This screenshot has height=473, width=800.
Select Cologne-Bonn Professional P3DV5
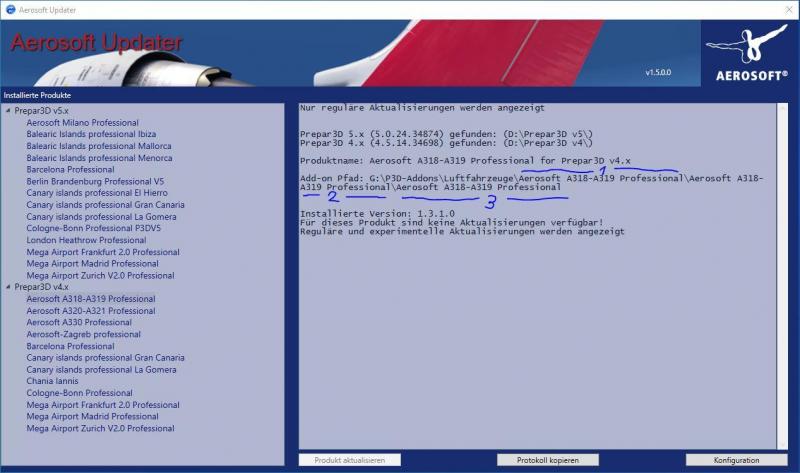point(94,228)
